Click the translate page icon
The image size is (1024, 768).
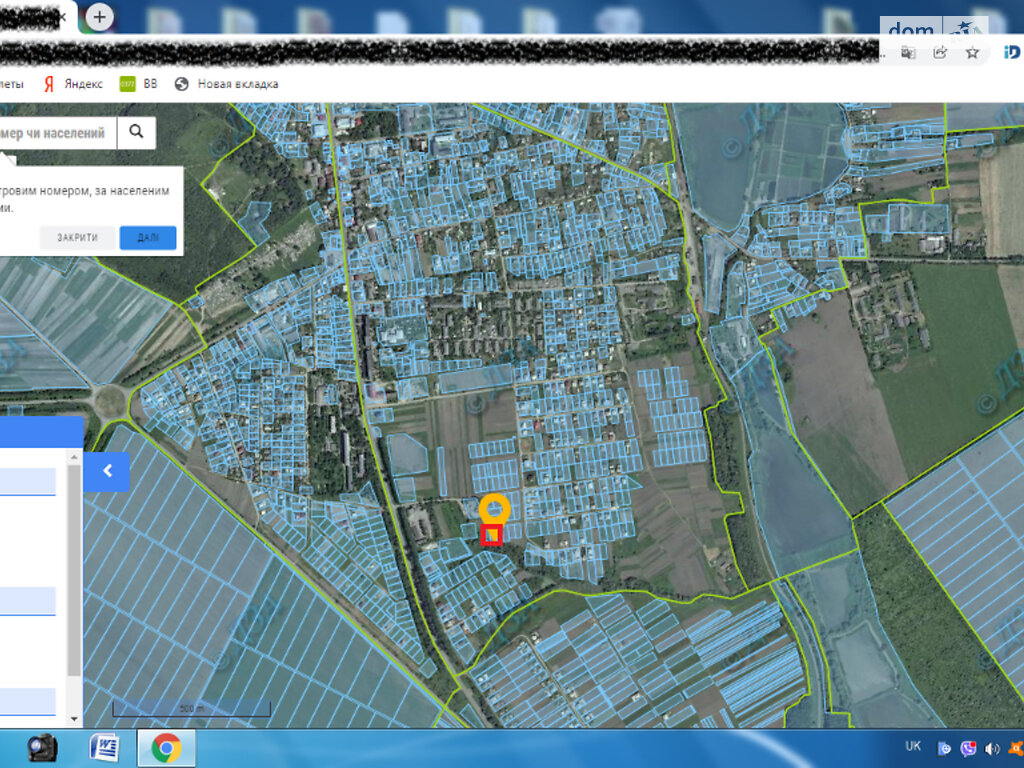point(908,53)
